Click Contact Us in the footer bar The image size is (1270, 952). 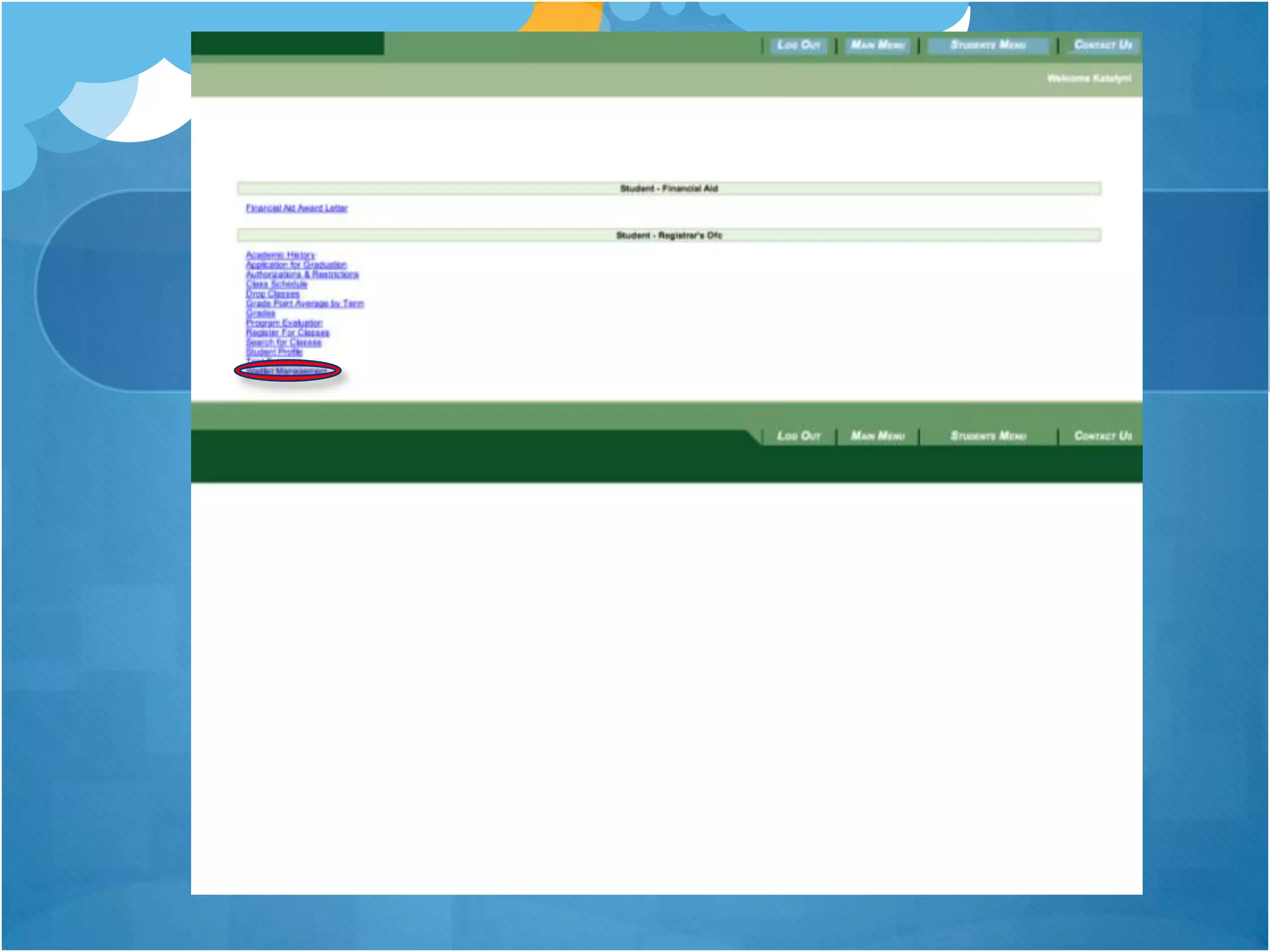point(1103,436)
